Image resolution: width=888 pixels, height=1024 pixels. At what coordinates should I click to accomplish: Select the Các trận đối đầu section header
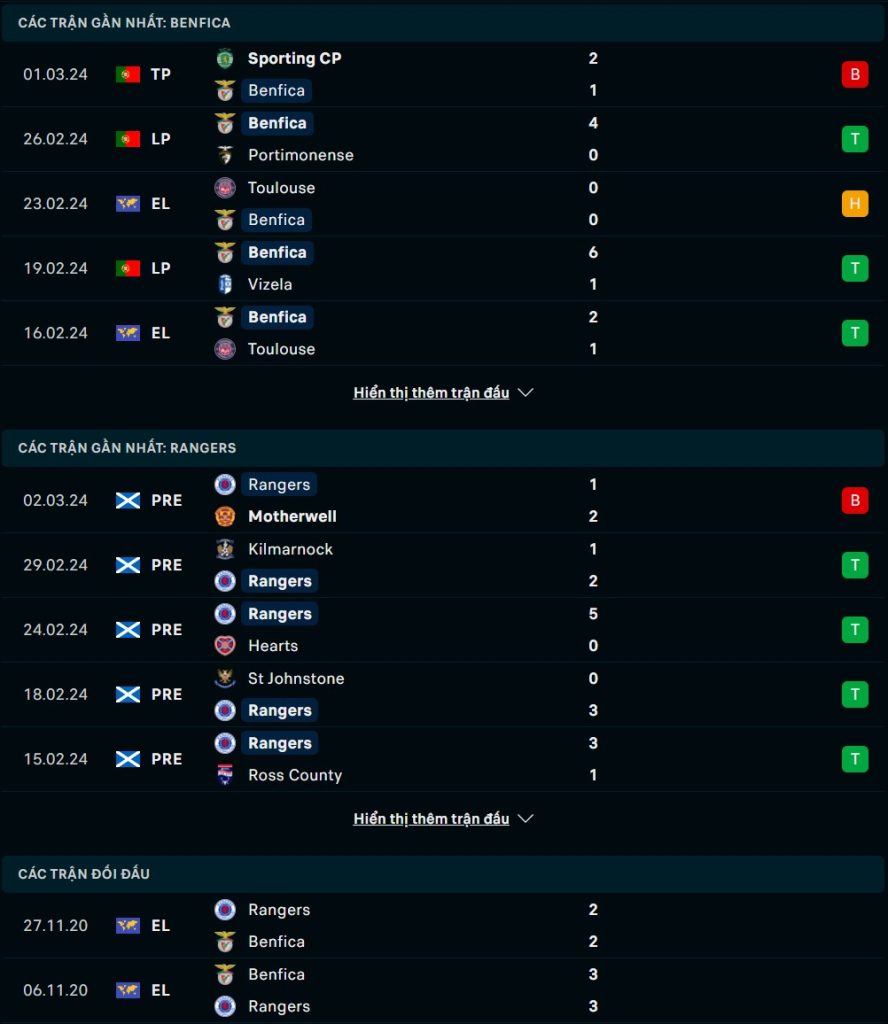tap(443, 874)
